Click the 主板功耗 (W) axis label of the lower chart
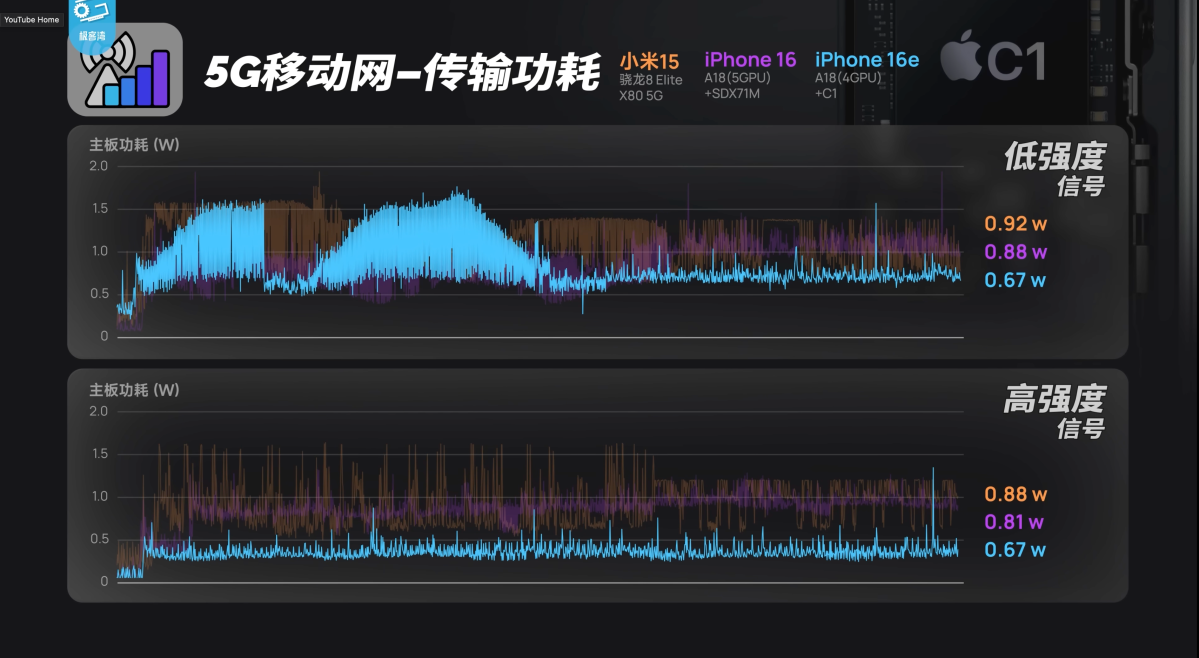This screenshot has width=1199, height=658. point(135,390)
